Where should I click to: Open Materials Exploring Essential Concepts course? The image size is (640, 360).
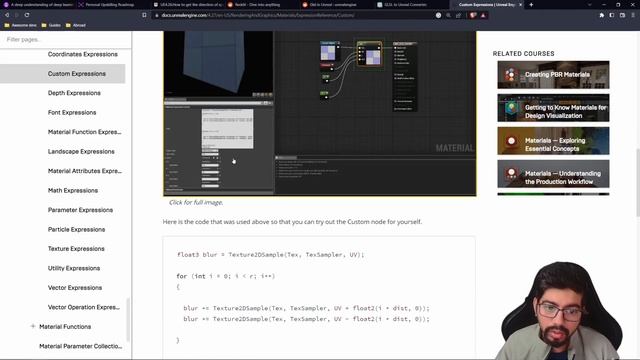click(553, 141)
